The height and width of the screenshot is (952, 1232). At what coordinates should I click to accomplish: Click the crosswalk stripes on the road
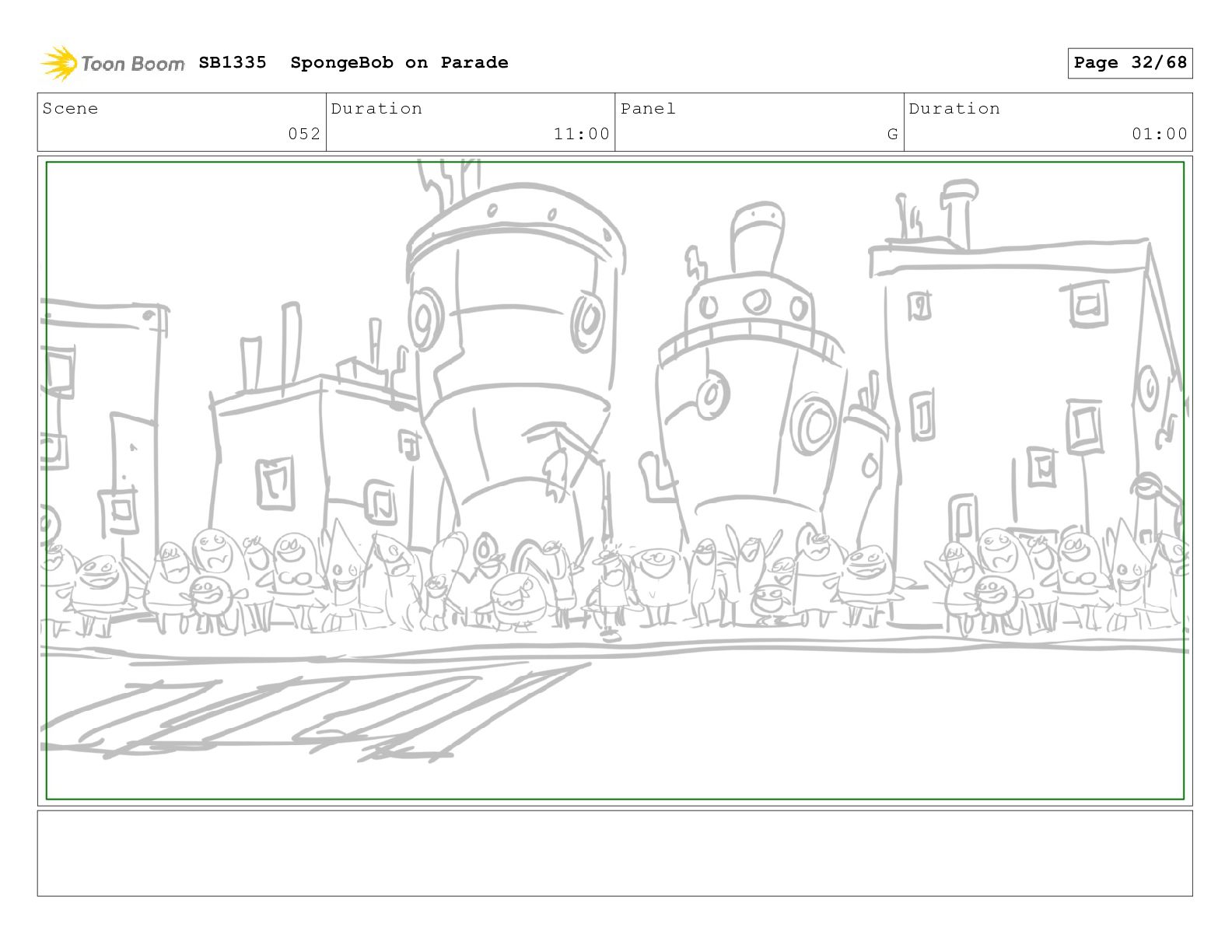tap(311, 712)
